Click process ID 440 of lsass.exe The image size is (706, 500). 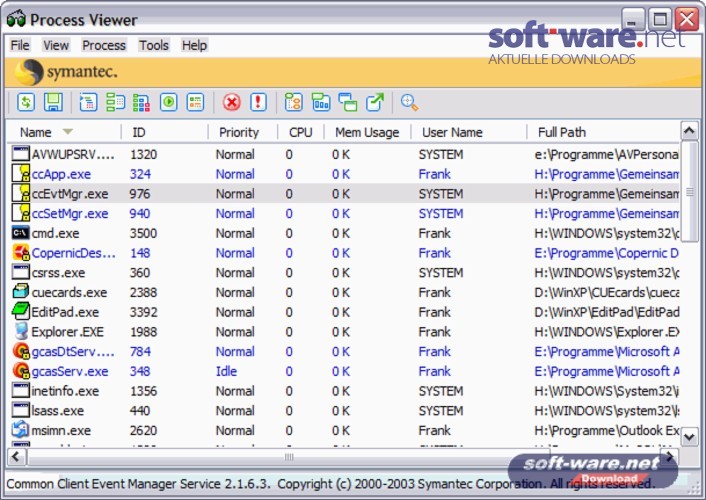pyautogui.click(x=140, y=411)
